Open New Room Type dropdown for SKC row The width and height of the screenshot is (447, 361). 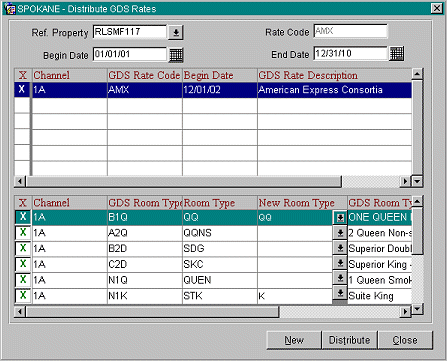coord(340,263)
